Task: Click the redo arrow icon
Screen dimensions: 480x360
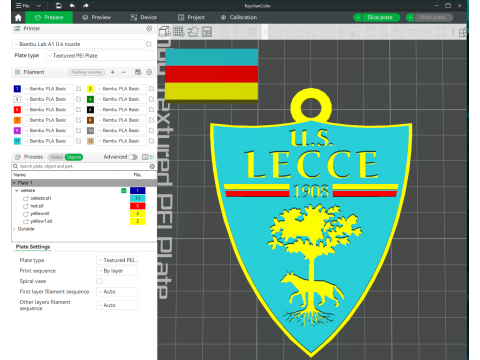Action: click(86, 6)
